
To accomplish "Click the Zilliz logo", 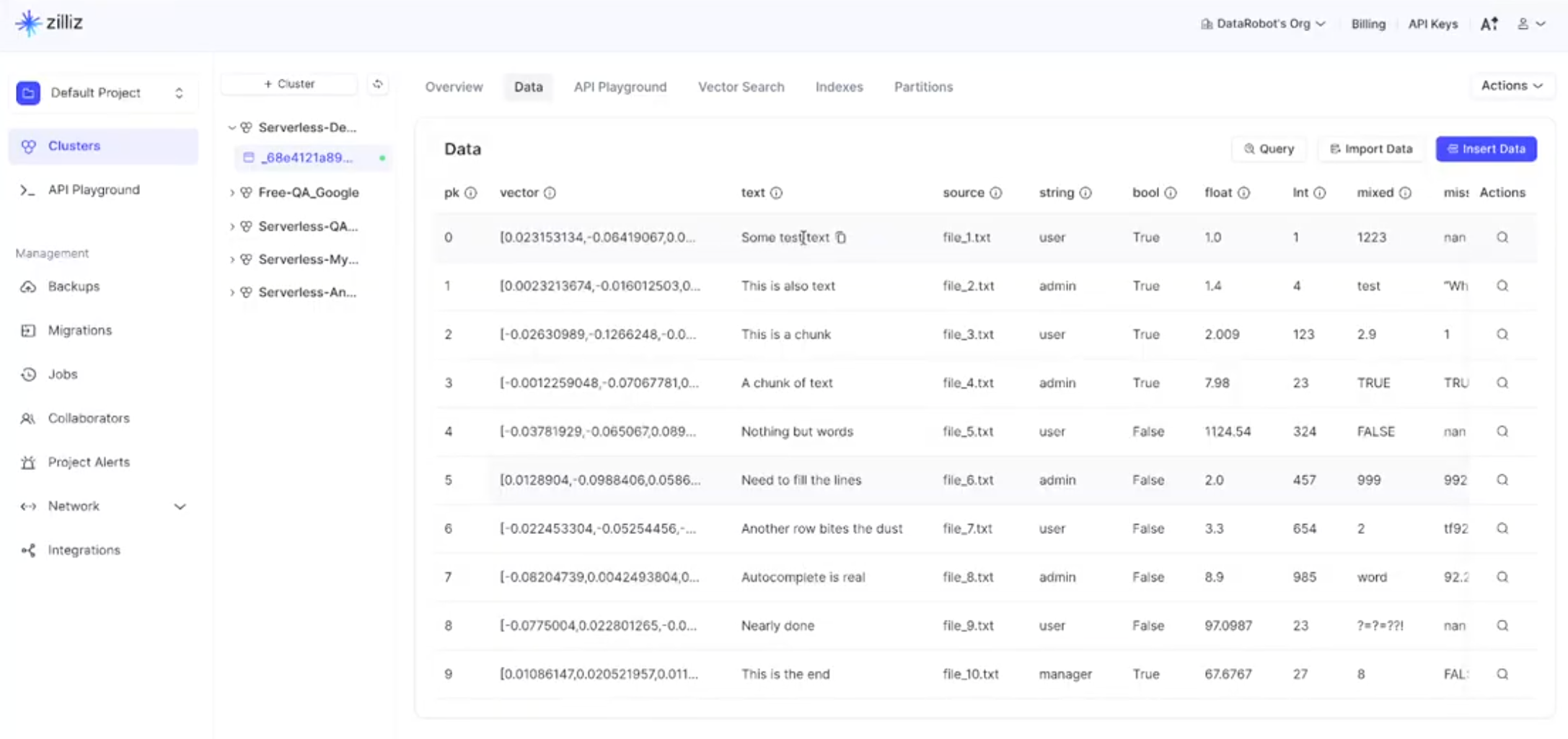I will tap(49, 23).
